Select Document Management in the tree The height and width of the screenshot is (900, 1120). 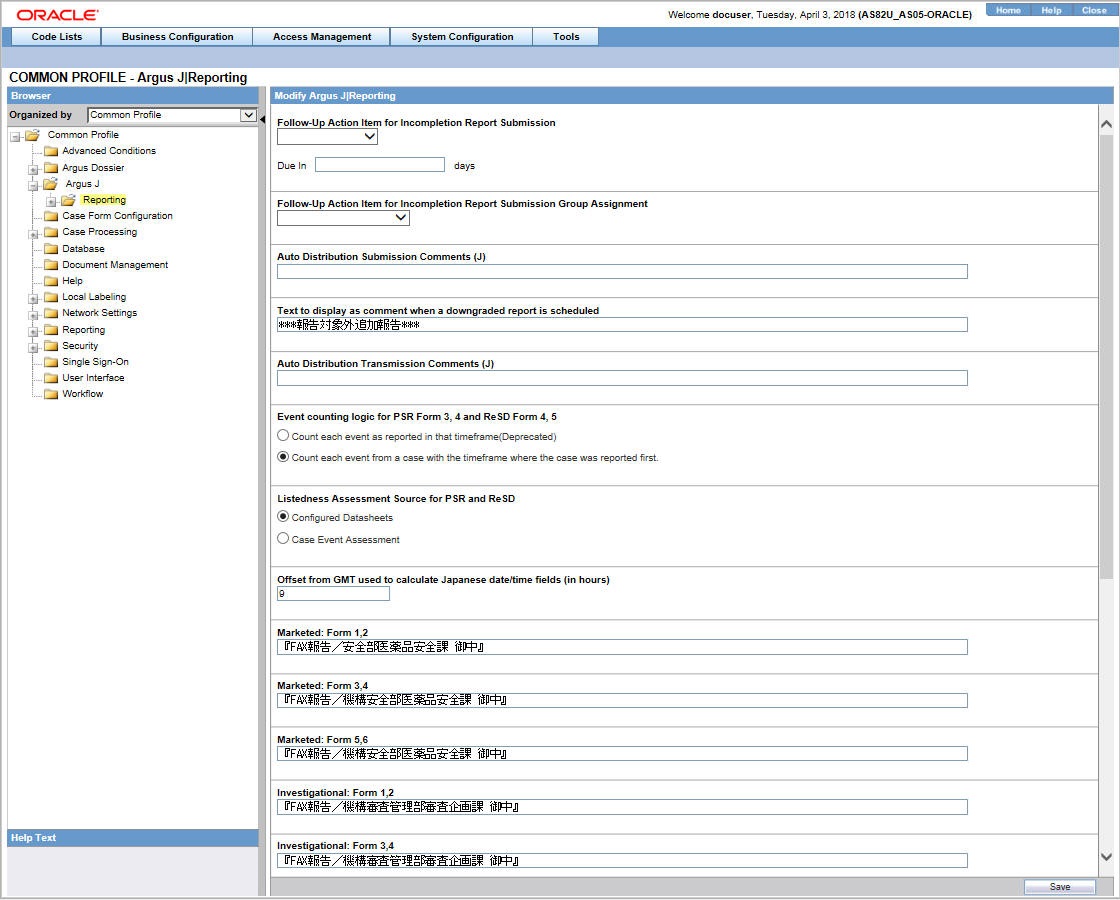tap(115, 265)
